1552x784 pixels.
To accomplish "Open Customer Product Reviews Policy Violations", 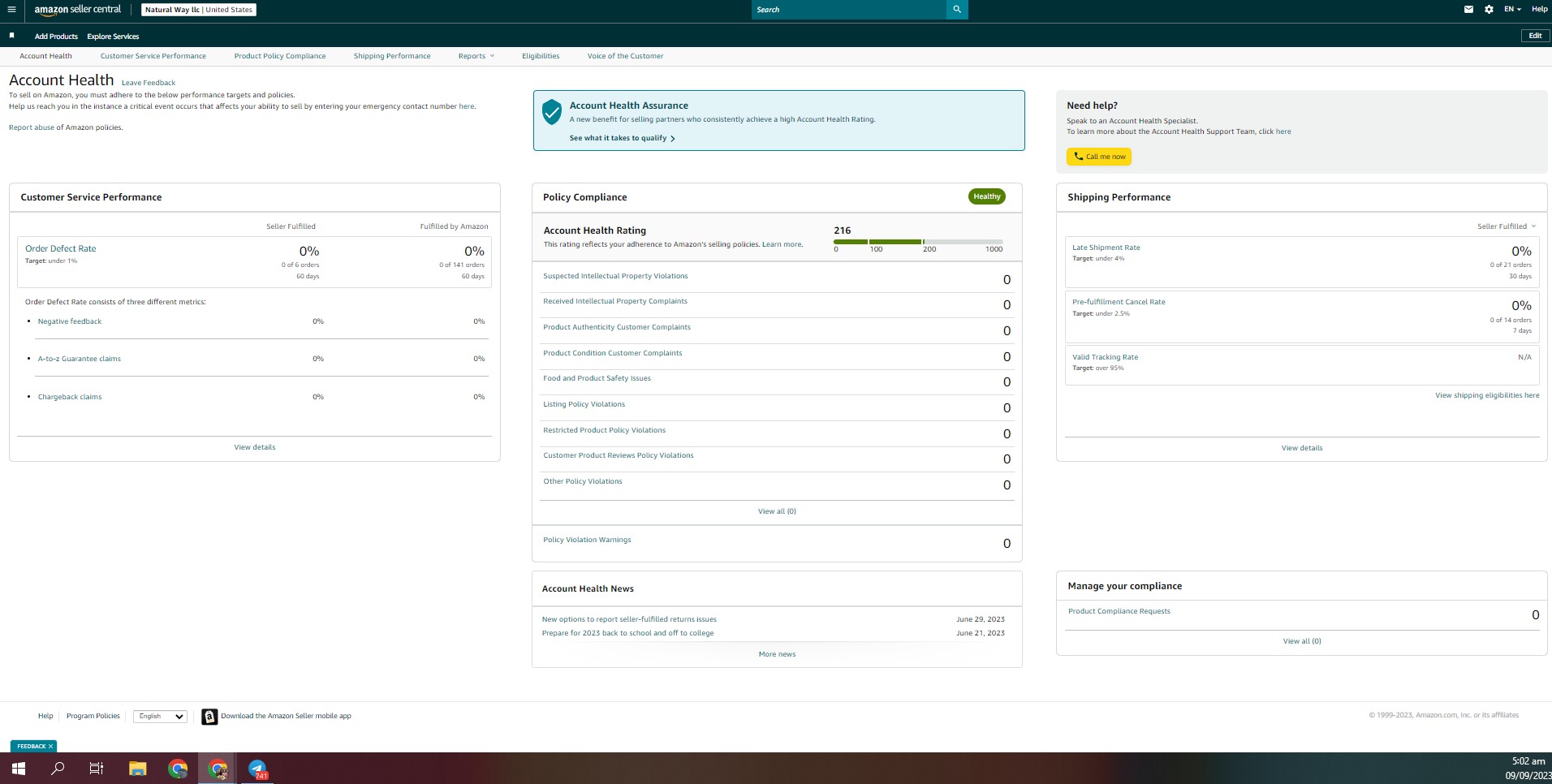I will (x=619, y=455).
